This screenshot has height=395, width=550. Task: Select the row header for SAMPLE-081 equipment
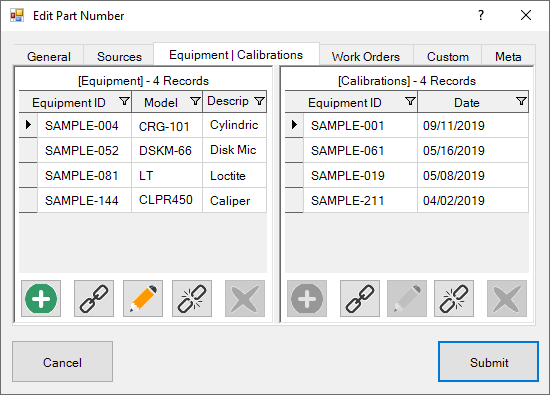pyautogui.click(x=28, y=175)
